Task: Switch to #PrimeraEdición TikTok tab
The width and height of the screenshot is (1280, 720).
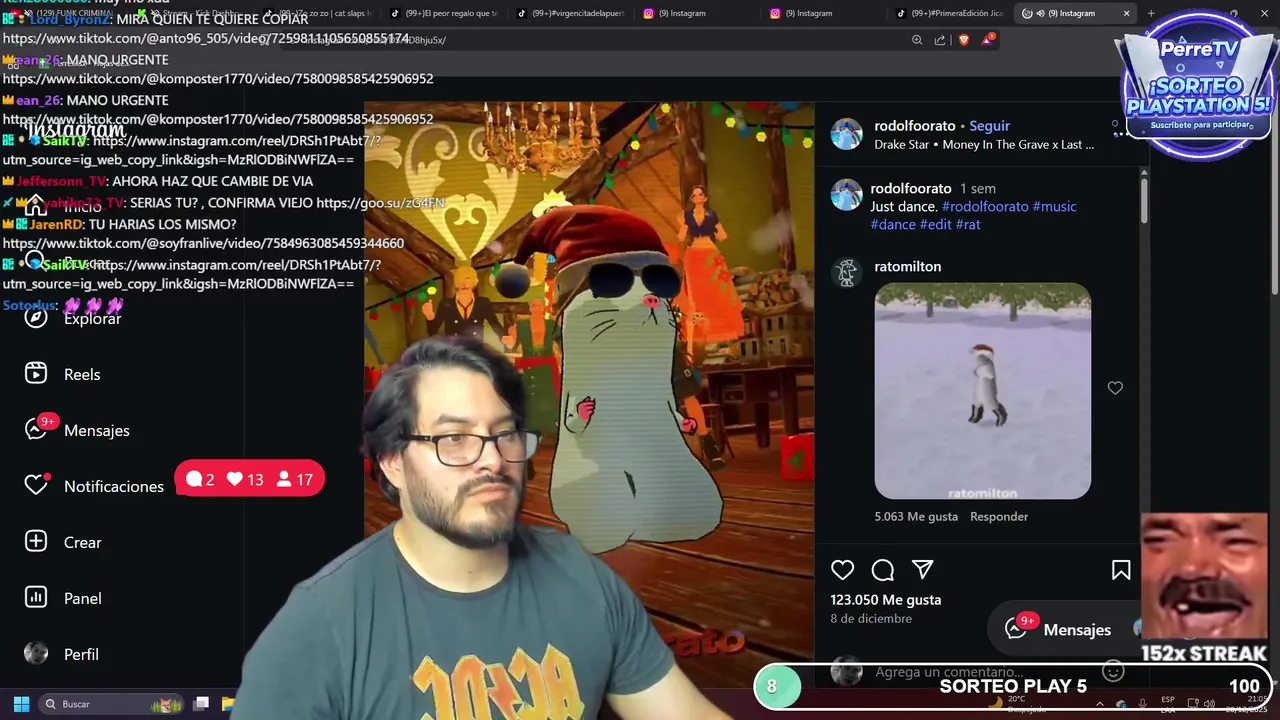Action: [950, 13]
